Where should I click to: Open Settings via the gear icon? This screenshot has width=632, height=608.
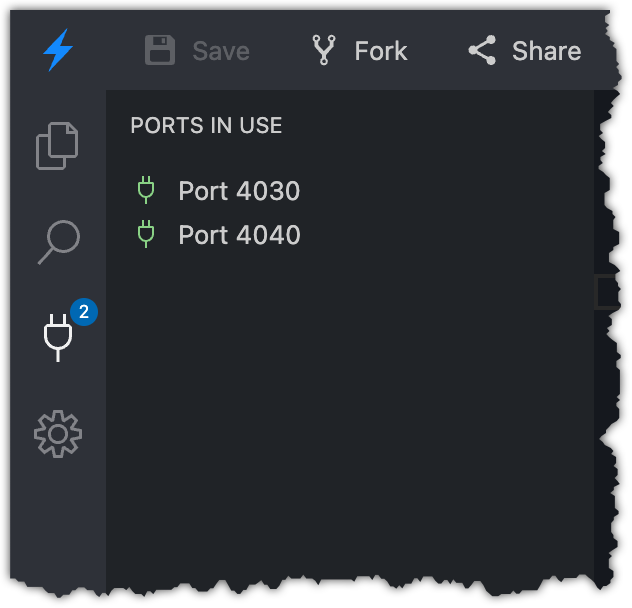(57, 434)
